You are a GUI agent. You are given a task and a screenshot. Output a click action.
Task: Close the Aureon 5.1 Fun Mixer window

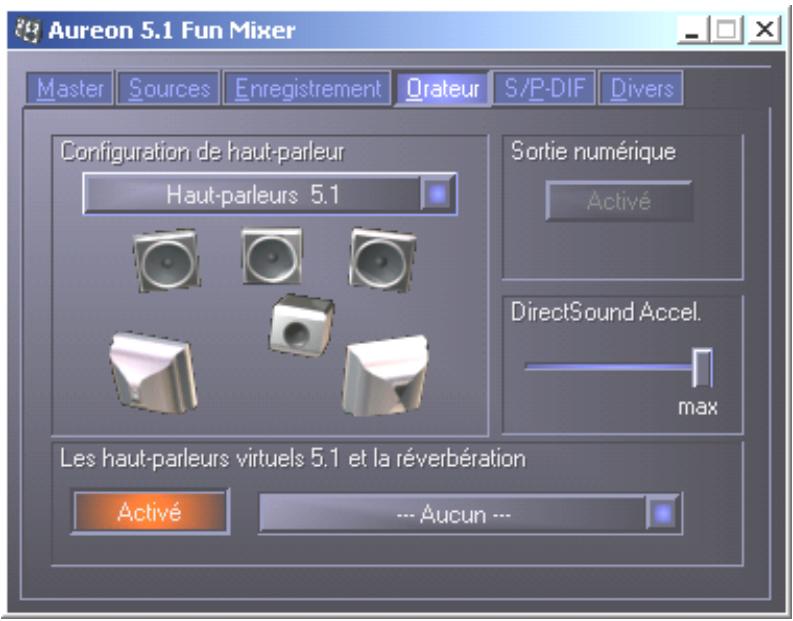[x=765, y=30]
